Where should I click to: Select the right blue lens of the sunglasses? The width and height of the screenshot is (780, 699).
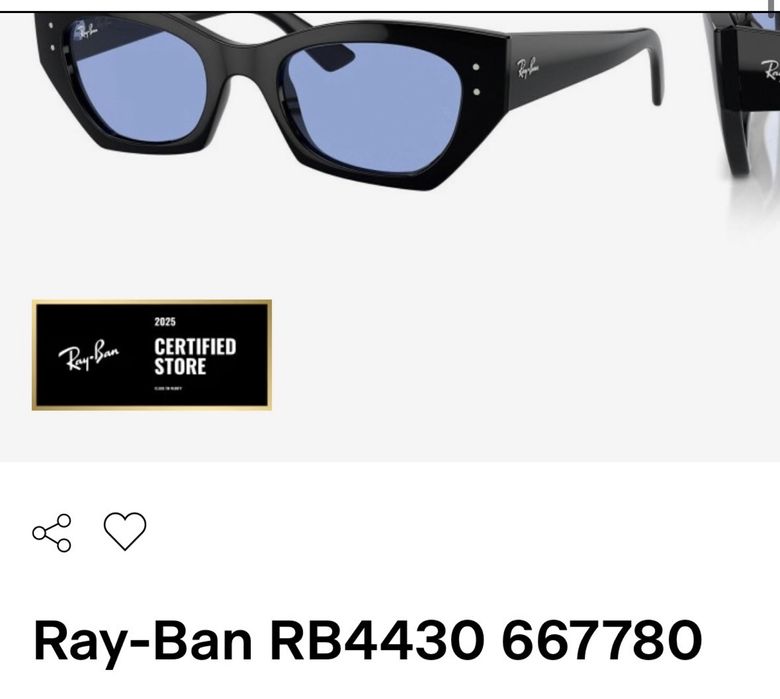click(x=374, y=106)
